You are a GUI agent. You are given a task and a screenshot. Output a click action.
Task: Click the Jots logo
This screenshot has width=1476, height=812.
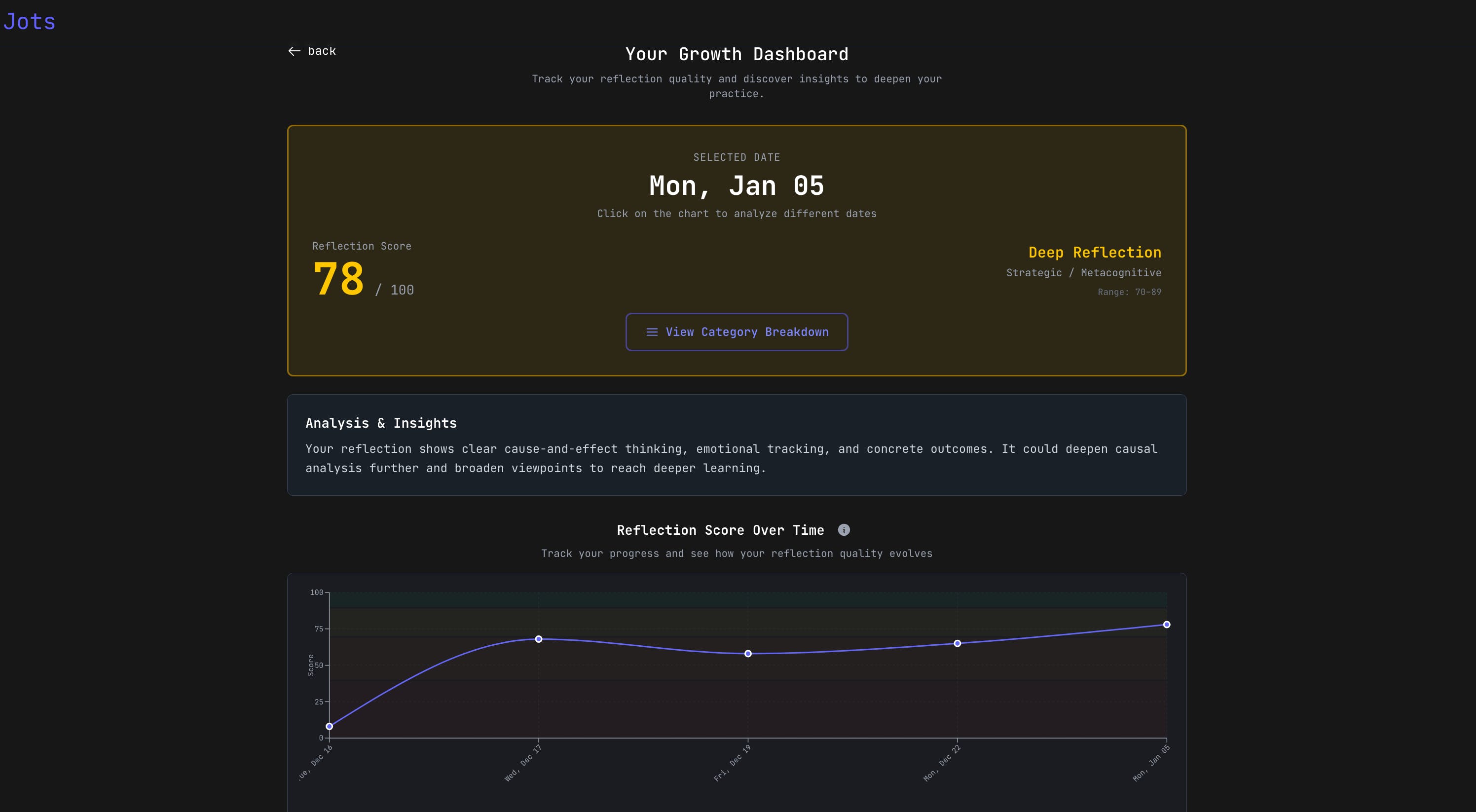30,22
